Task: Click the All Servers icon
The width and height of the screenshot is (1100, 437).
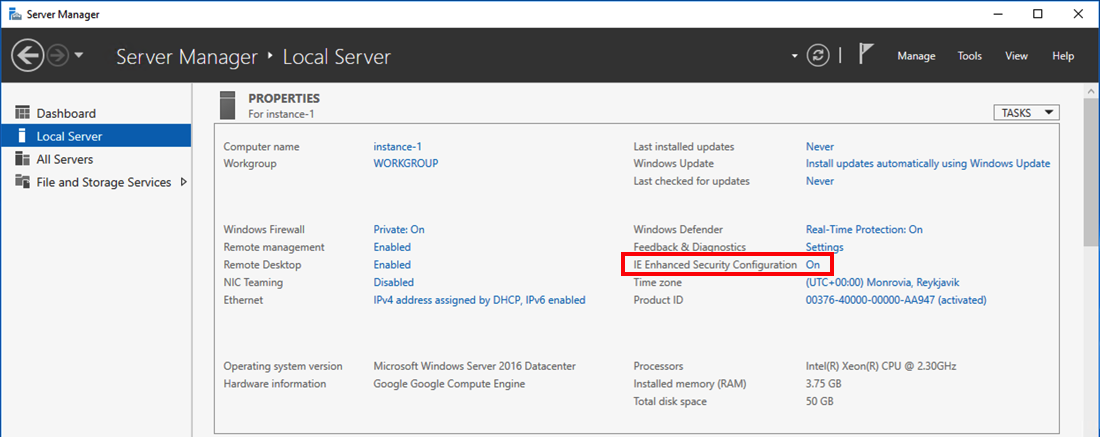Action: (22, 159)
